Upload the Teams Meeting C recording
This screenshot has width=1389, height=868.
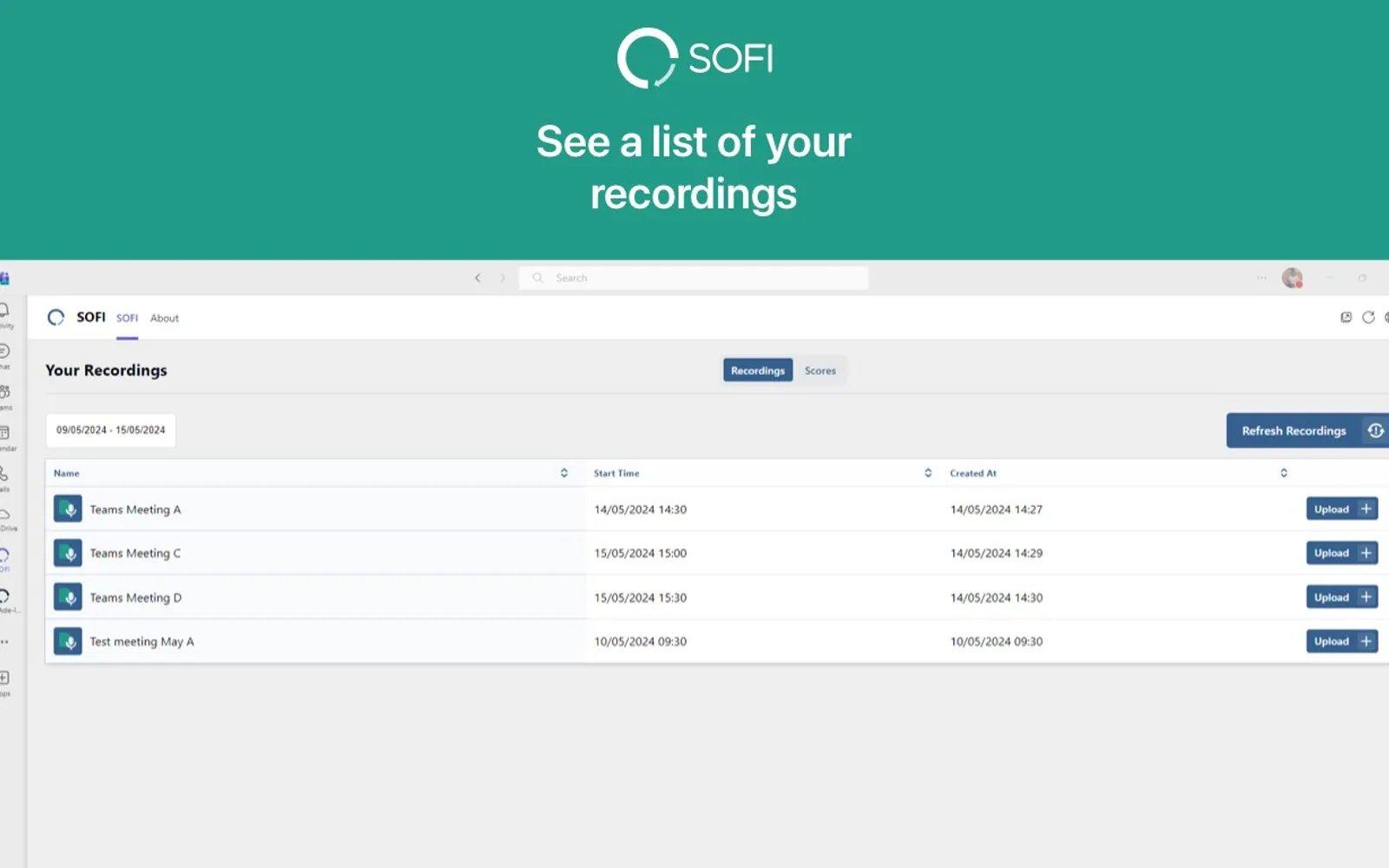1342,553
